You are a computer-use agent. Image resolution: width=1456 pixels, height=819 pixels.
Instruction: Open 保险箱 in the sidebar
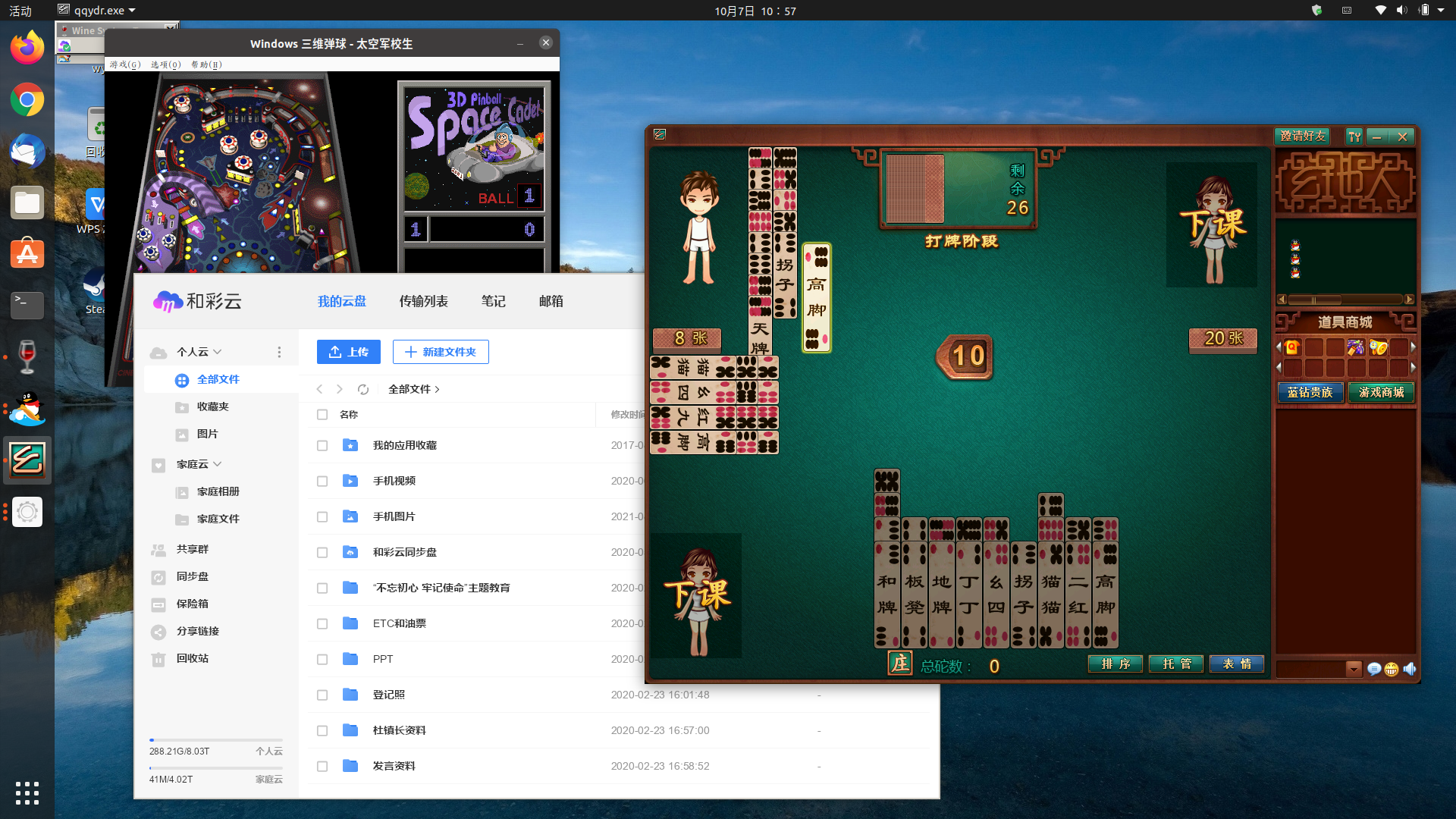(x=193, y=604)
